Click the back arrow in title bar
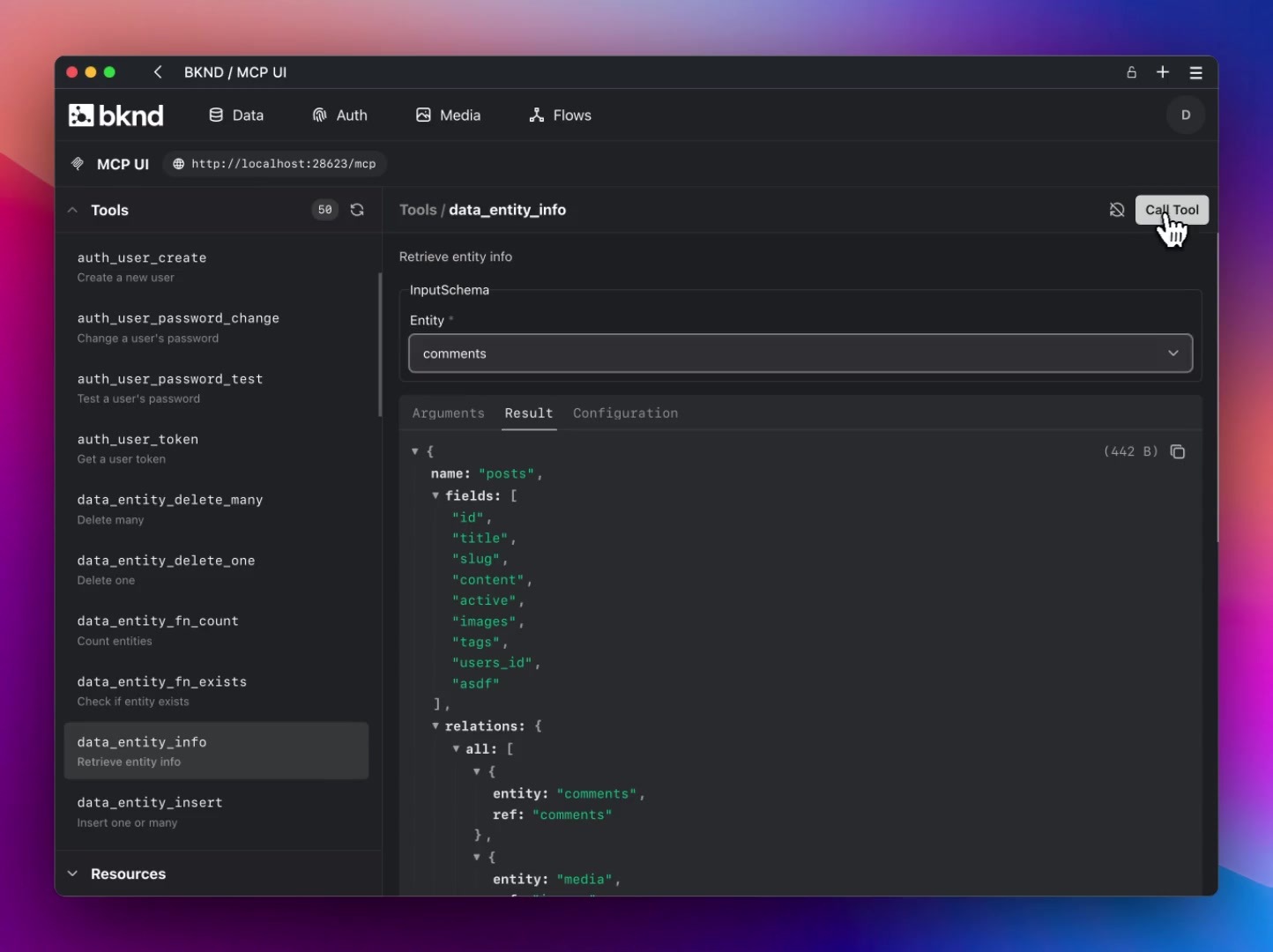Viewport: 1273px width, 952px height. tap(158, 72)
